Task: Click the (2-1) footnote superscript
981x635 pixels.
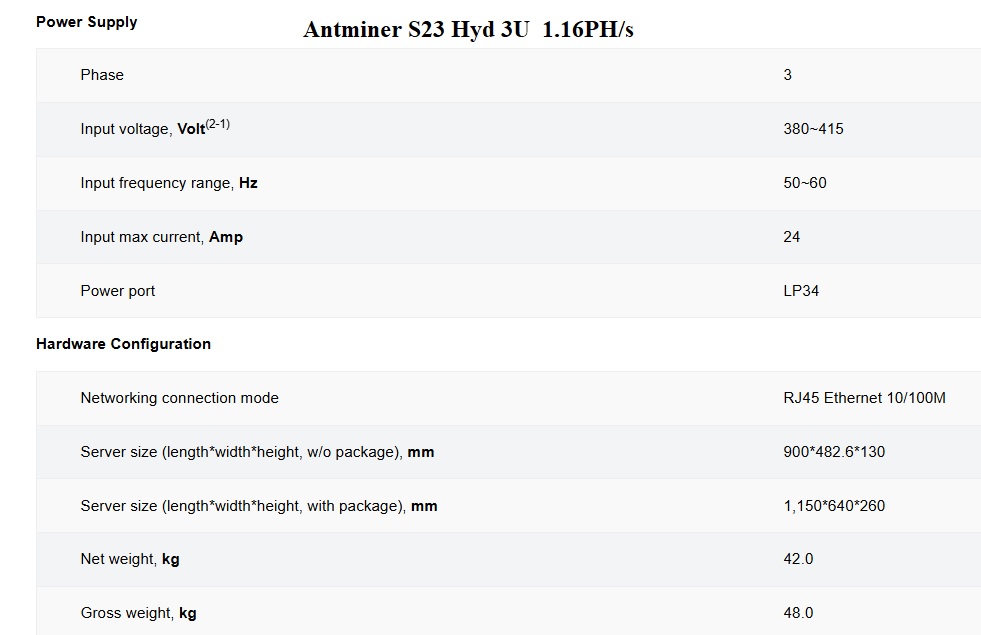Action: [218, 124]
